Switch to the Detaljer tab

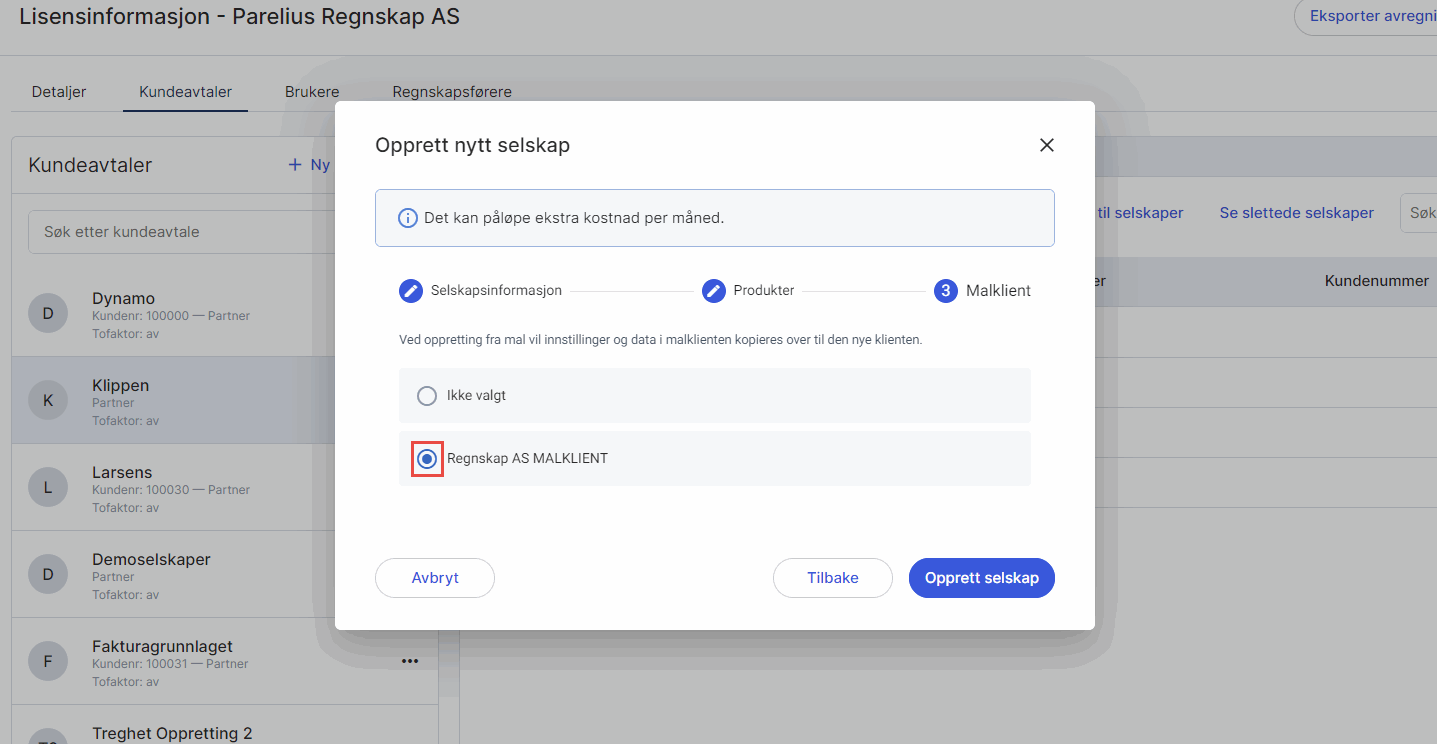tap(59, 92)
